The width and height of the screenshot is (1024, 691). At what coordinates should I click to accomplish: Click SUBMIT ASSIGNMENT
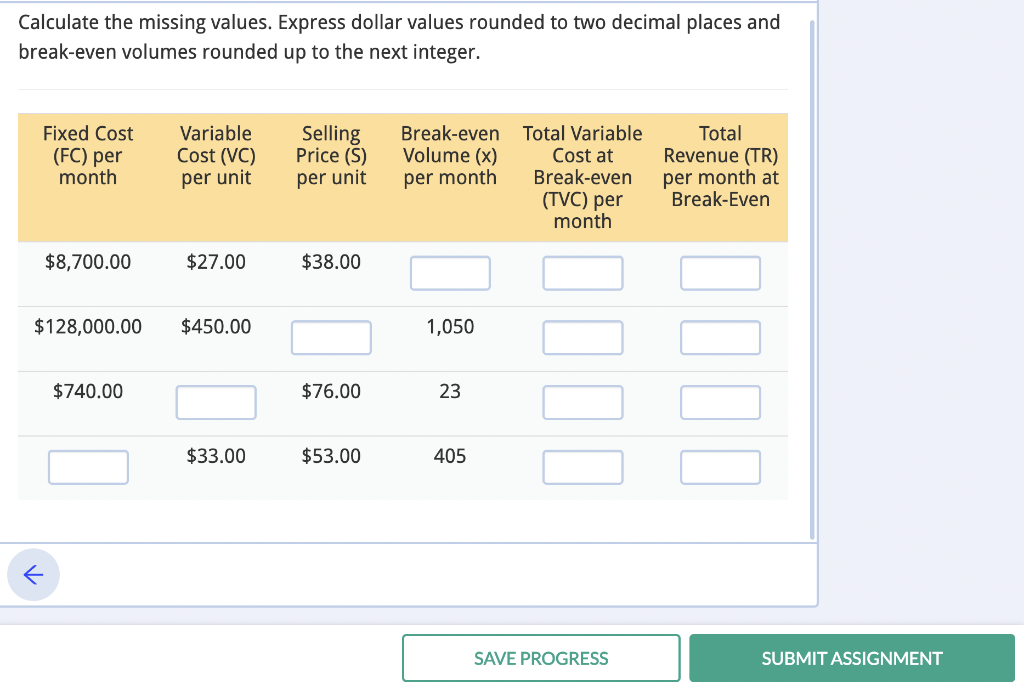coord(851,658)
